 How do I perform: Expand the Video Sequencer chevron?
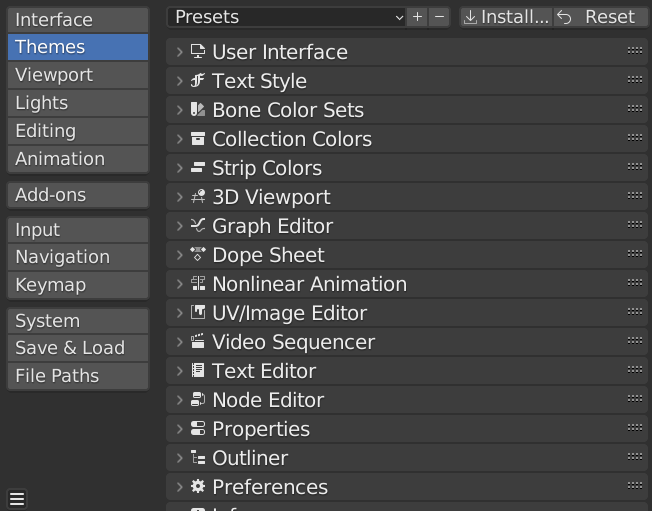[x=180, y=342]
